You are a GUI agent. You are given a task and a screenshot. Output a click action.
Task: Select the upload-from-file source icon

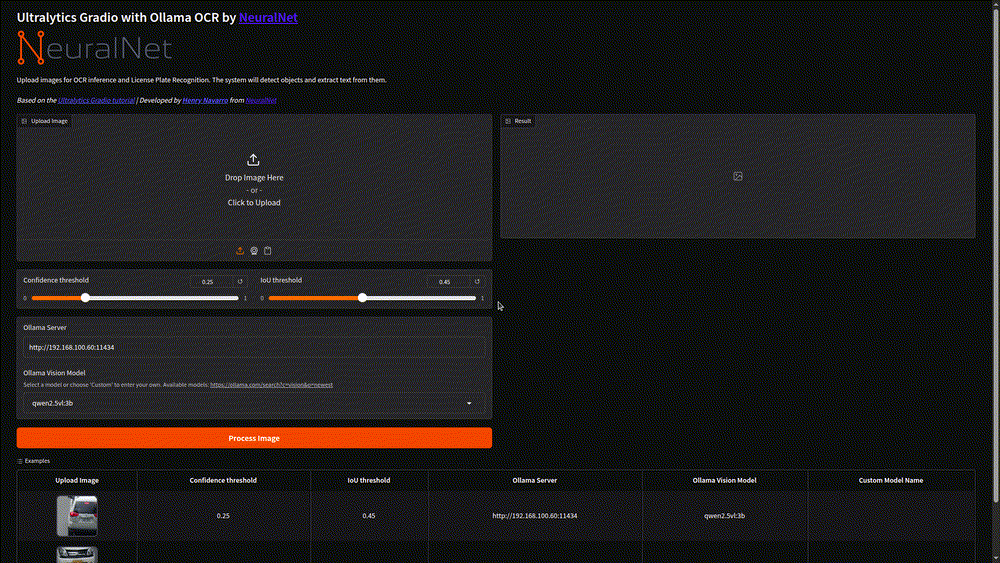tap(240, 251)
